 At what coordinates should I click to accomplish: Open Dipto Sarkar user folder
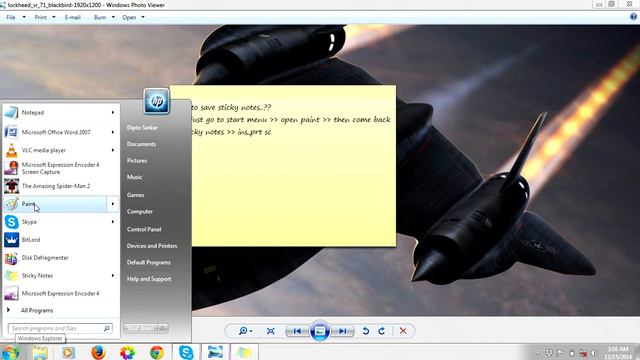(x=142, y=128)
